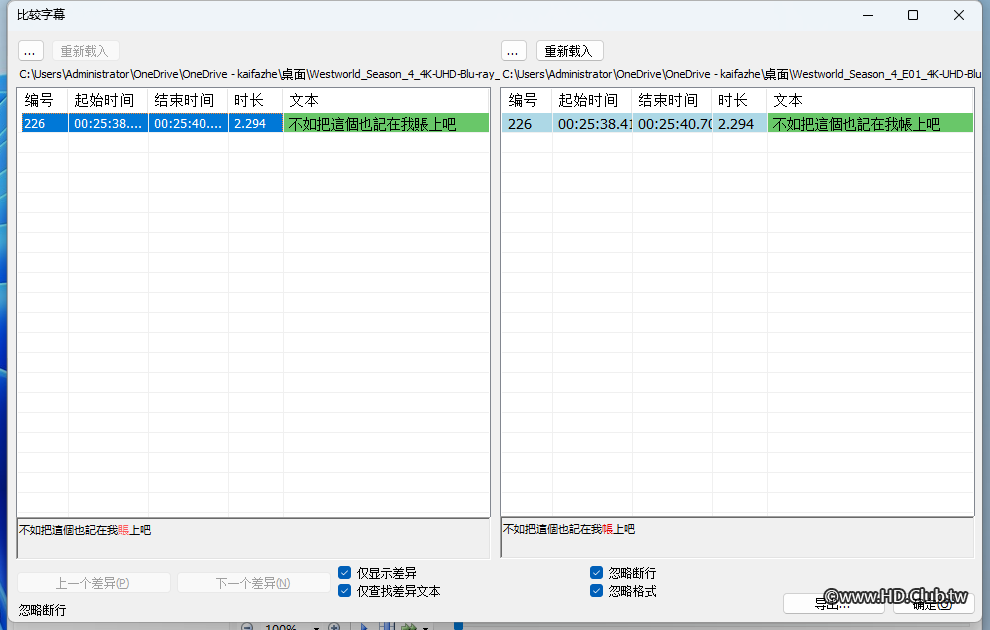Click left table 文本 column header

click(x=386, y=100)
